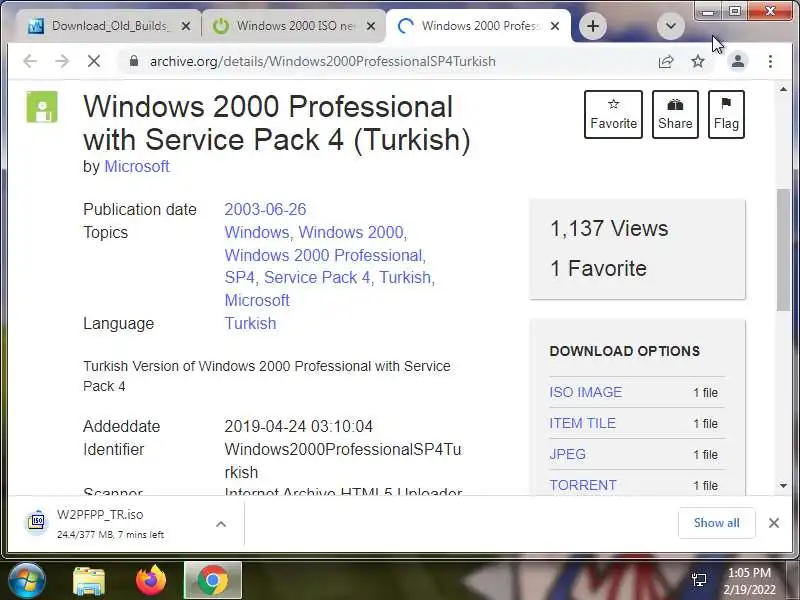Favorite this archive item
800x600 pixels.
click(x=613, y=114)
